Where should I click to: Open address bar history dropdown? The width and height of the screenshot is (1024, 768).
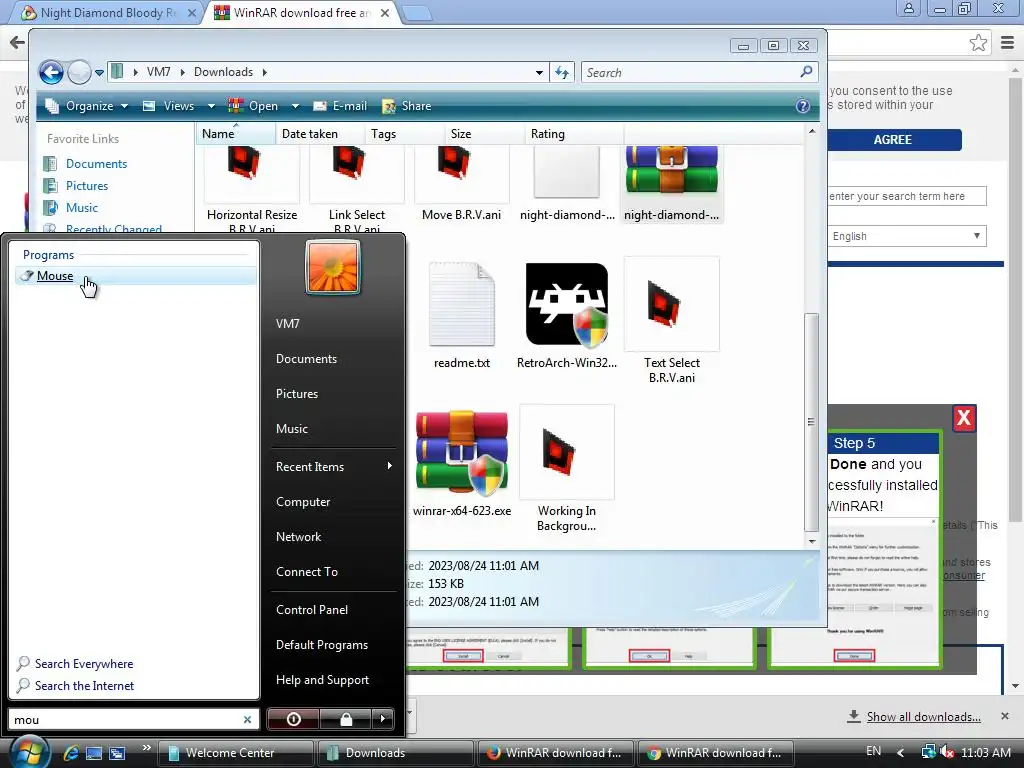(x=539, y=72)
